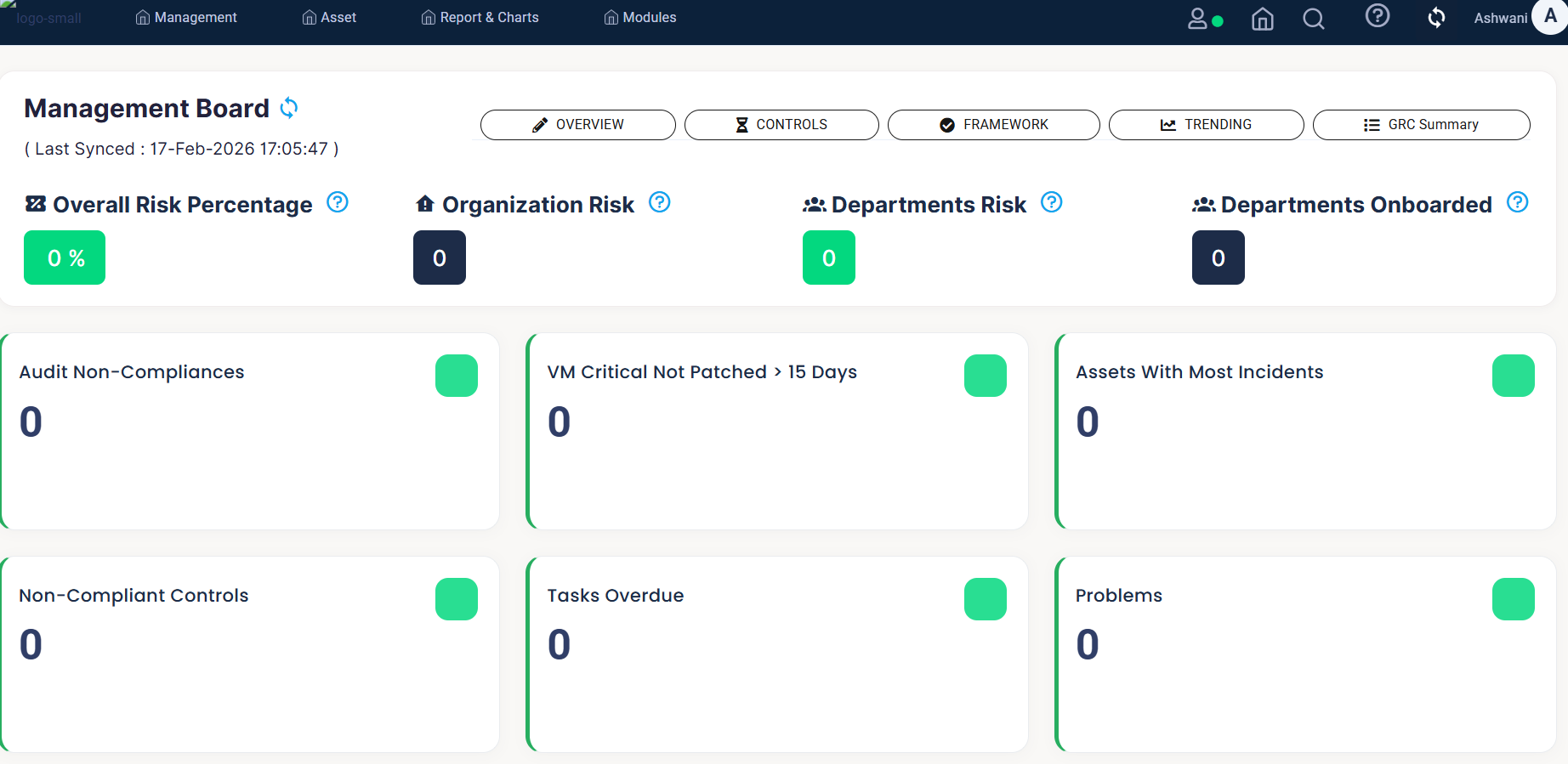Go to home via the house icon

1263,19
